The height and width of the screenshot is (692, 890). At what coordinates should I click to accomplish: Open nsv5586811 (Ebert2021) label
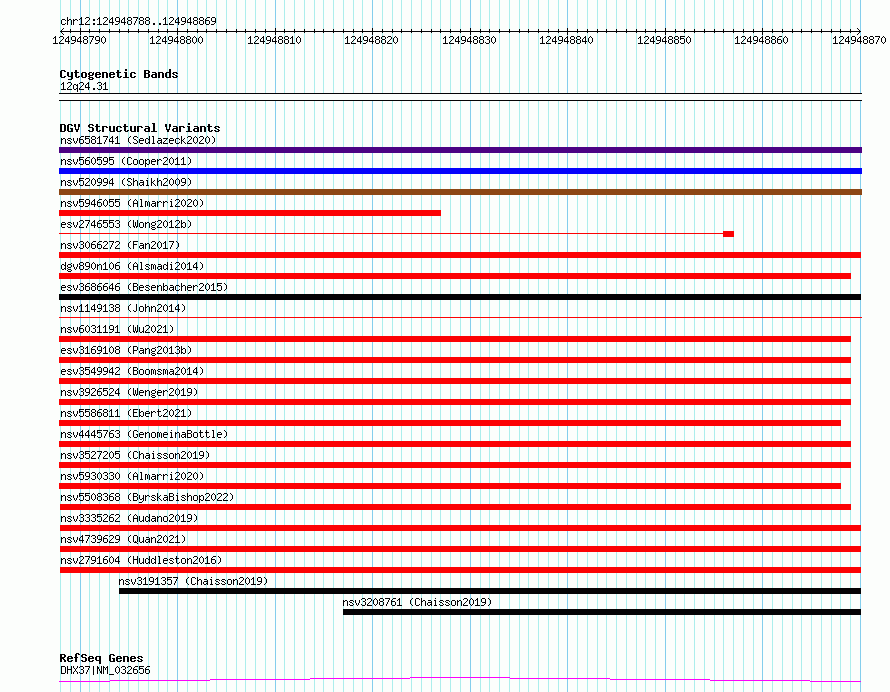click(x=126, y=413)
